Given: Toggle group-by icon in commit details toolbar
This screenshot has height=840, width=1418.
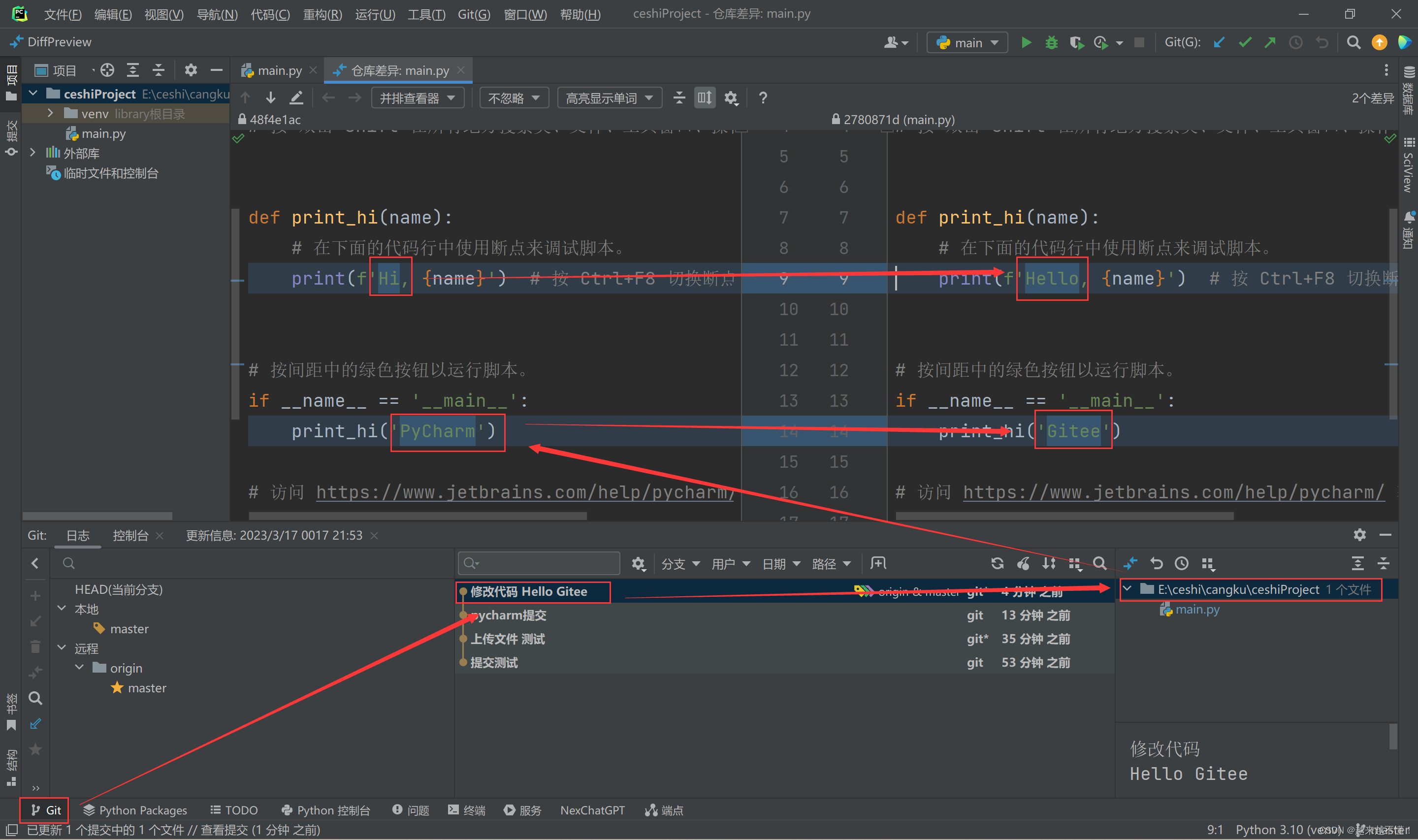Looking at the screenshot, I should click(x=1208, y=563).
